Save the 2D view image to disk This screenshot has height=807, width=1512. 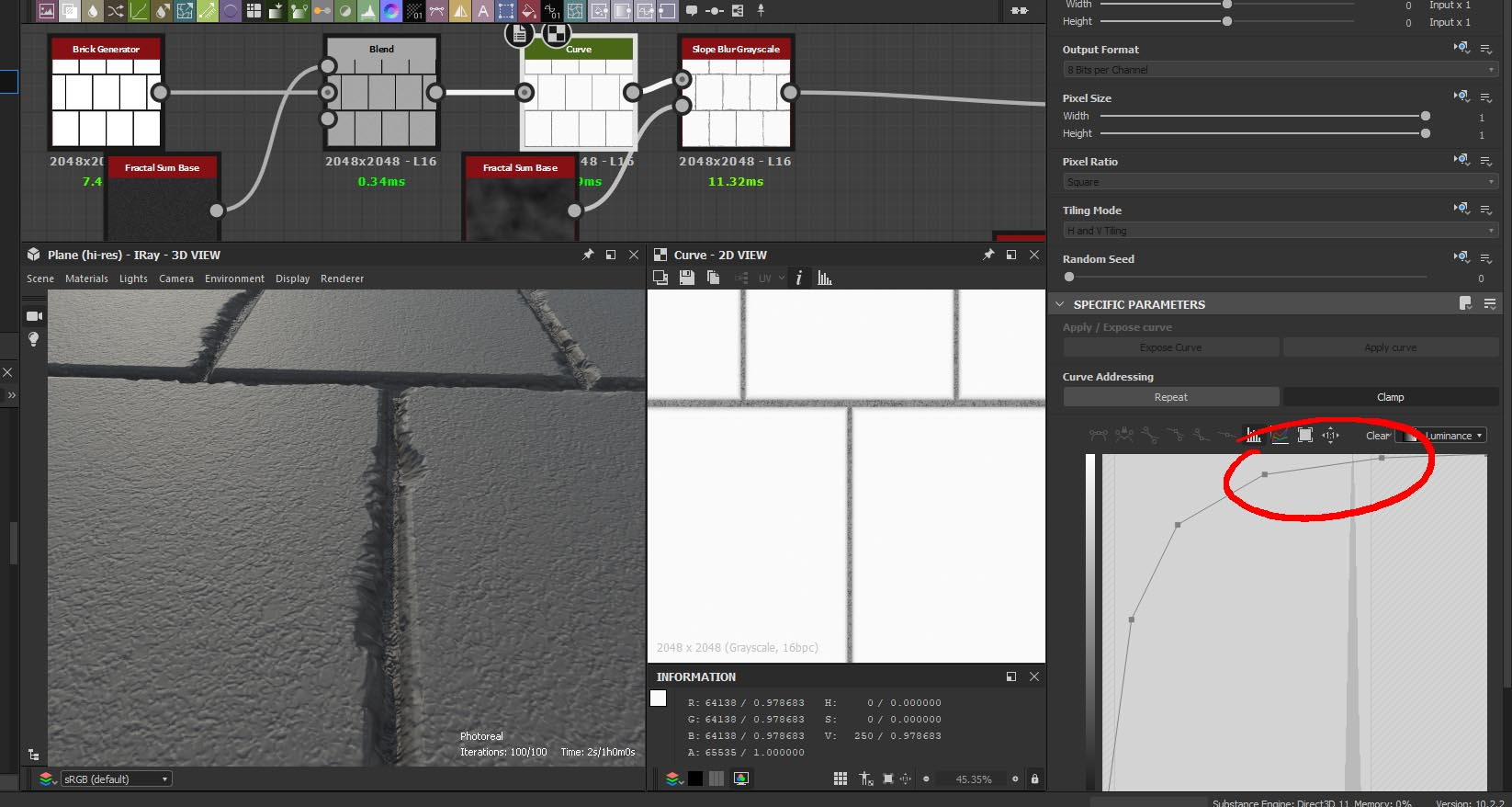pos(686,278)
